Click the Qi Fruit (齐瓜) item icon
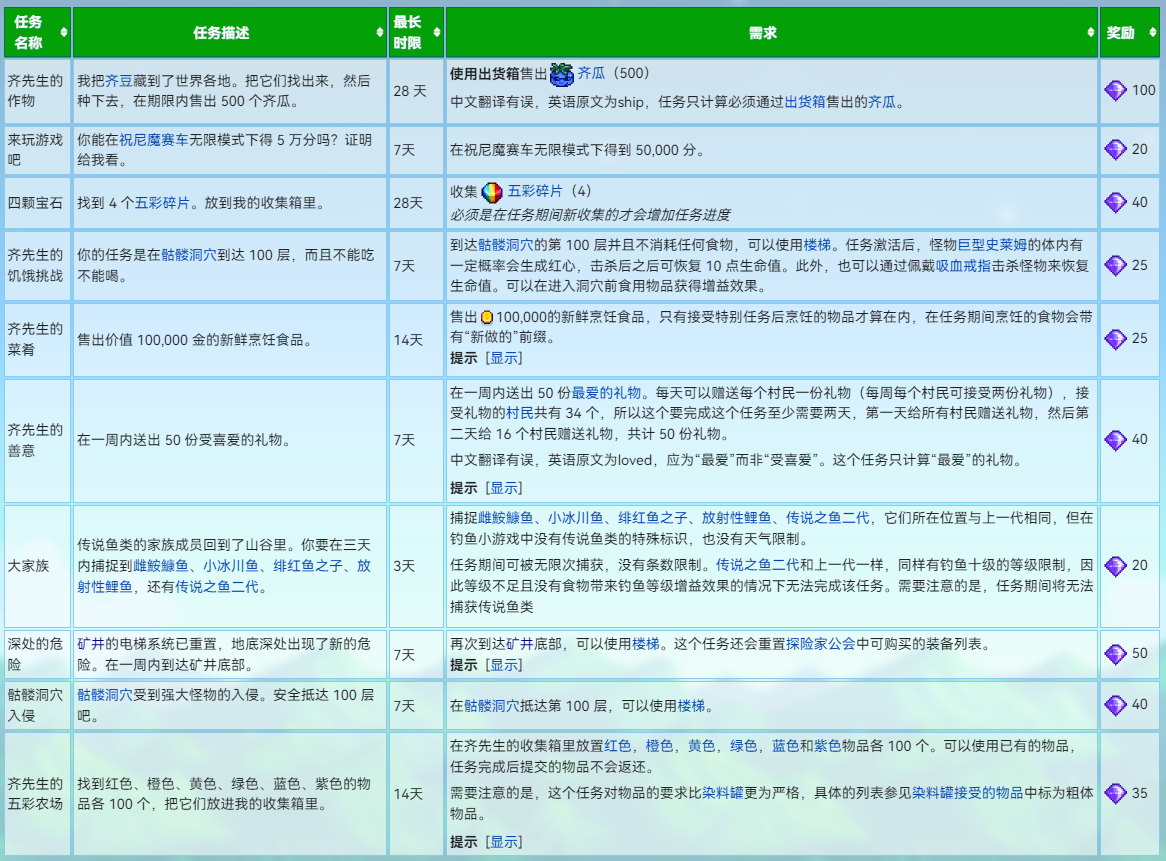The height and width of the screenshot is (861, 1166). (x=561, y=74)
